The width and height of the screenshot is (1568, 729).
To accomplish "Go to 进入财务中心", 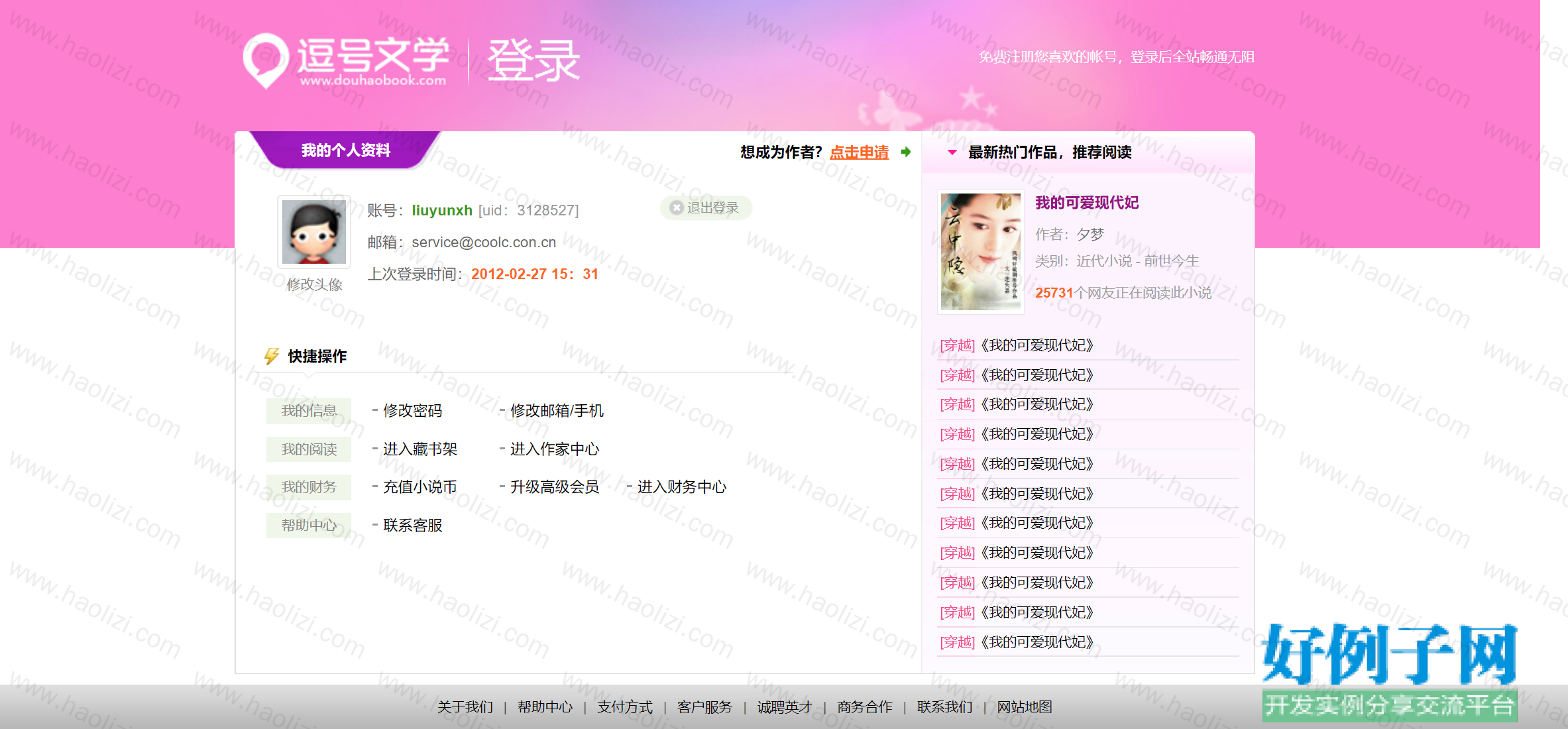I will [x=682, y=487].
